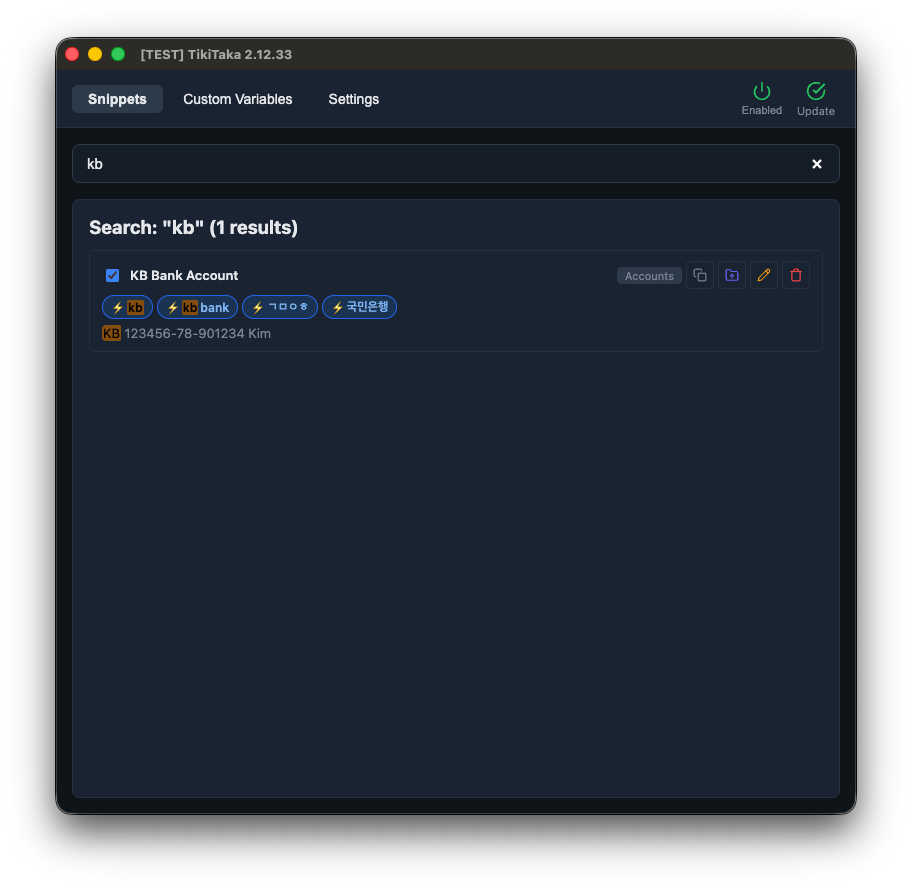Screen dimensions: 912x888
Task: Edit the snippet using the pencil icon
Action: tap(763, 275)
